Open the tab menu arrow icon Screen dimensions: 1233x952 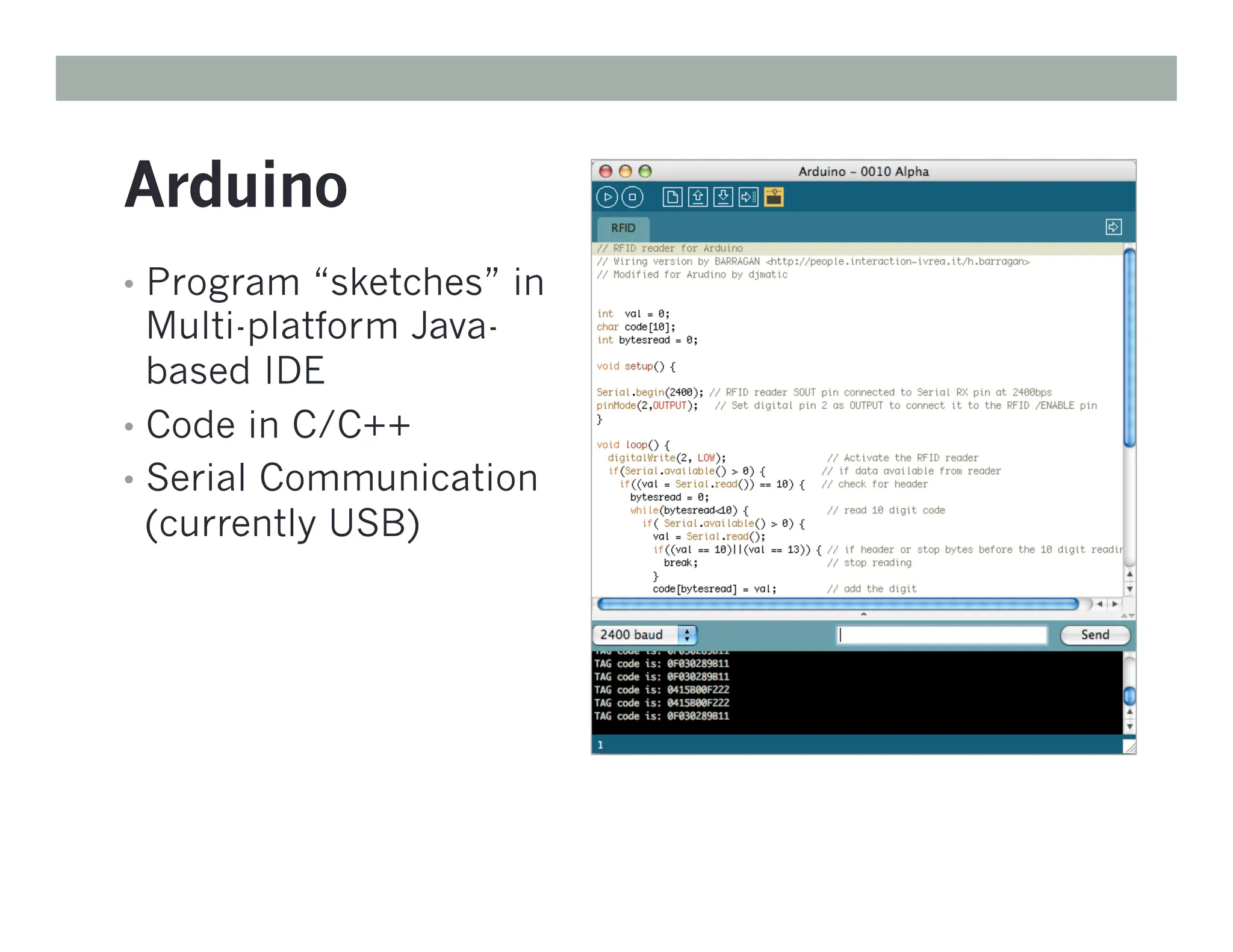tap(1113, 227)
